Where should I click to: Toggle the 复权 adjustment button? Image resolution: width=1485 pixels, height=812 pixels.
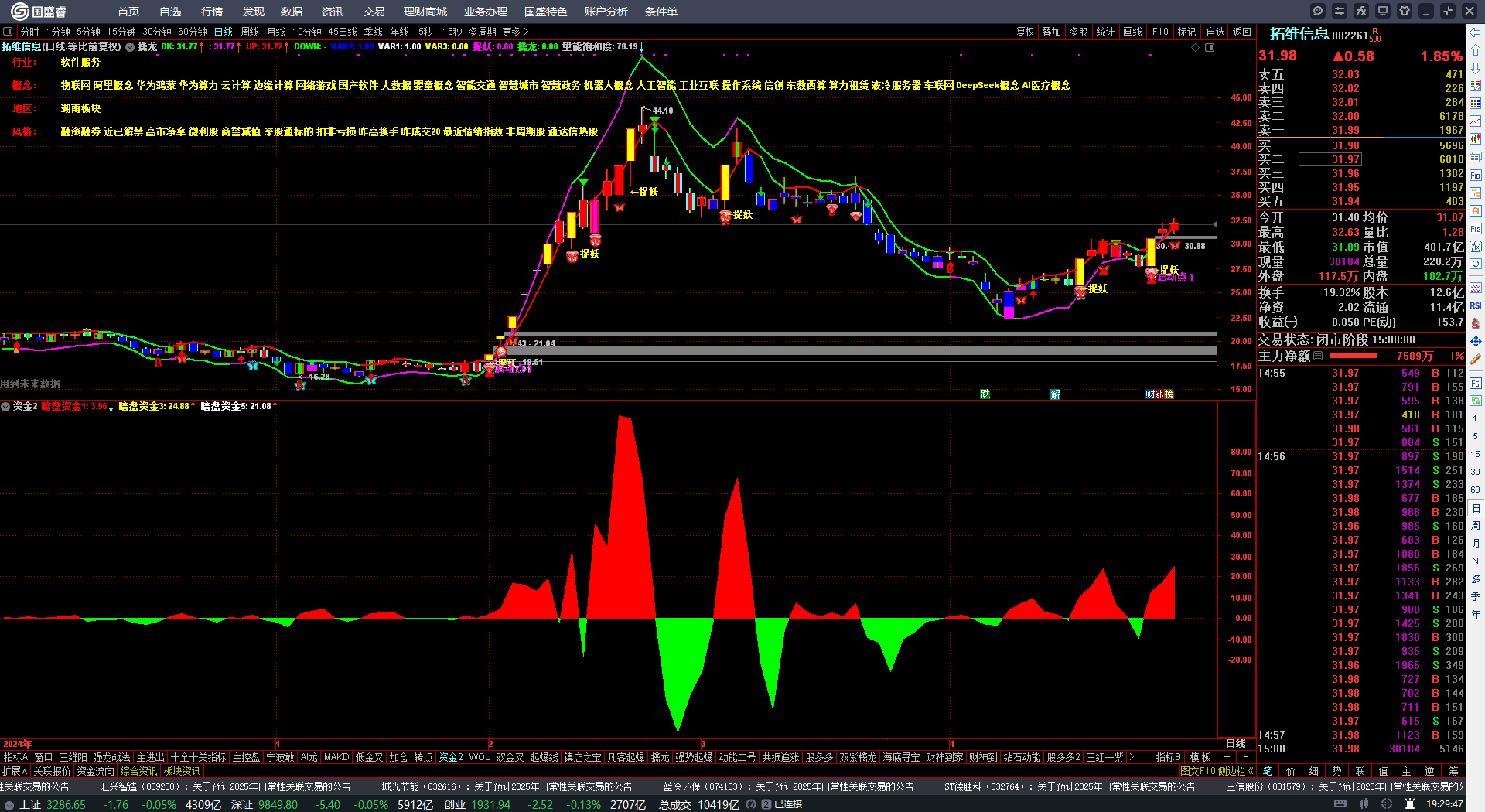[x=1025, y=32]
